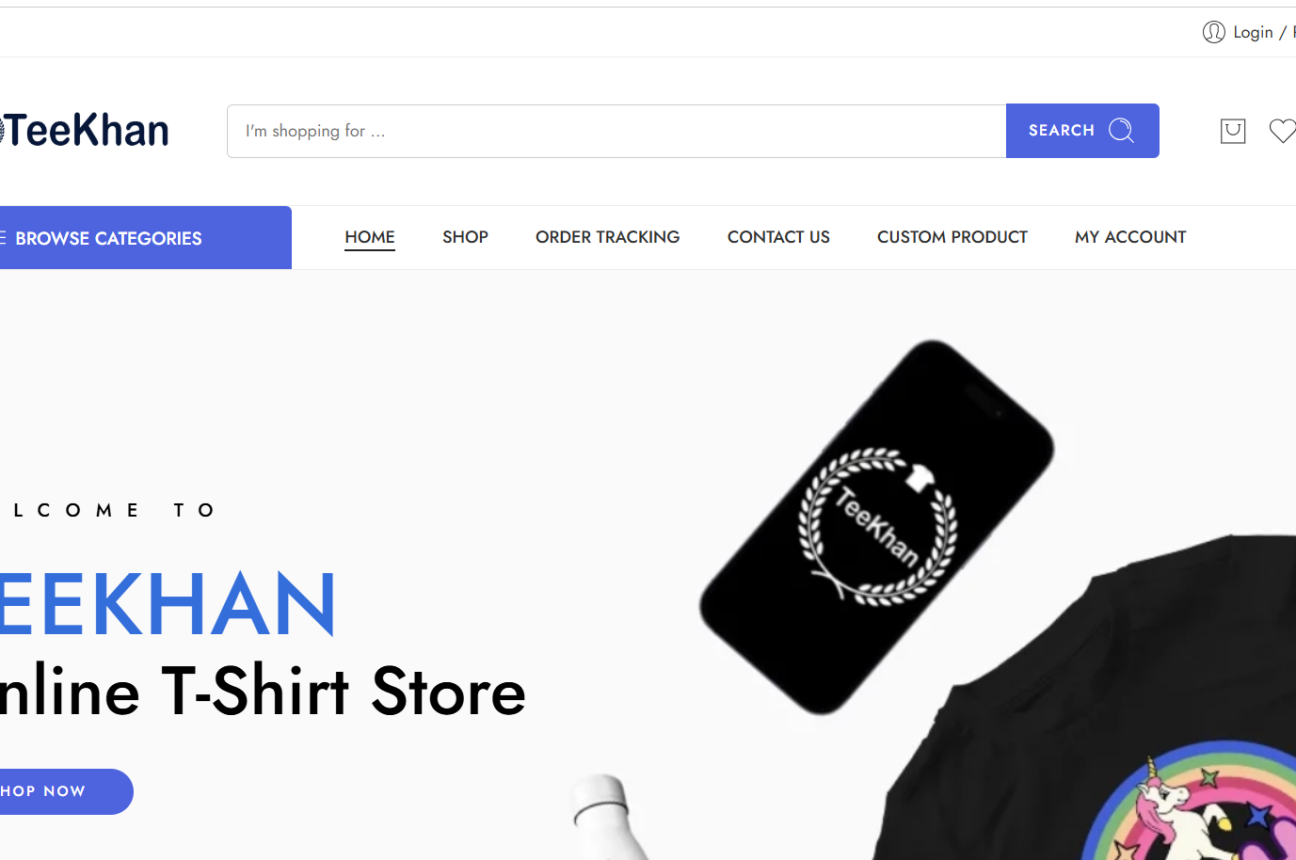Screen dimensions: 1296x860
Task: Click the TeeKhan logo in header
Action: (x=84, y=131)
